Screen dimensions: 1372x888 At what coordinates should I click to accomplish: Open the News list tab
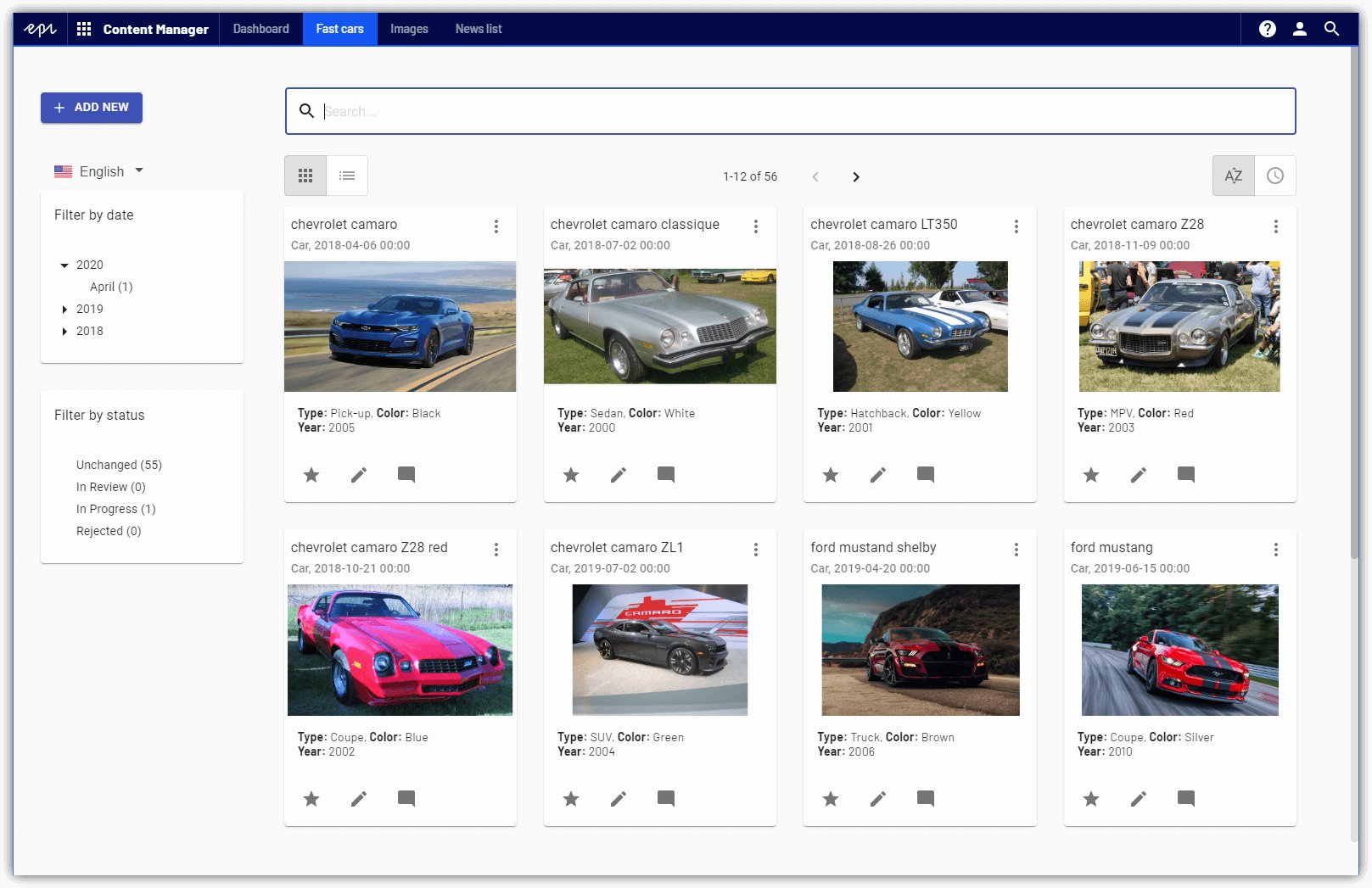tap(478, 29)
